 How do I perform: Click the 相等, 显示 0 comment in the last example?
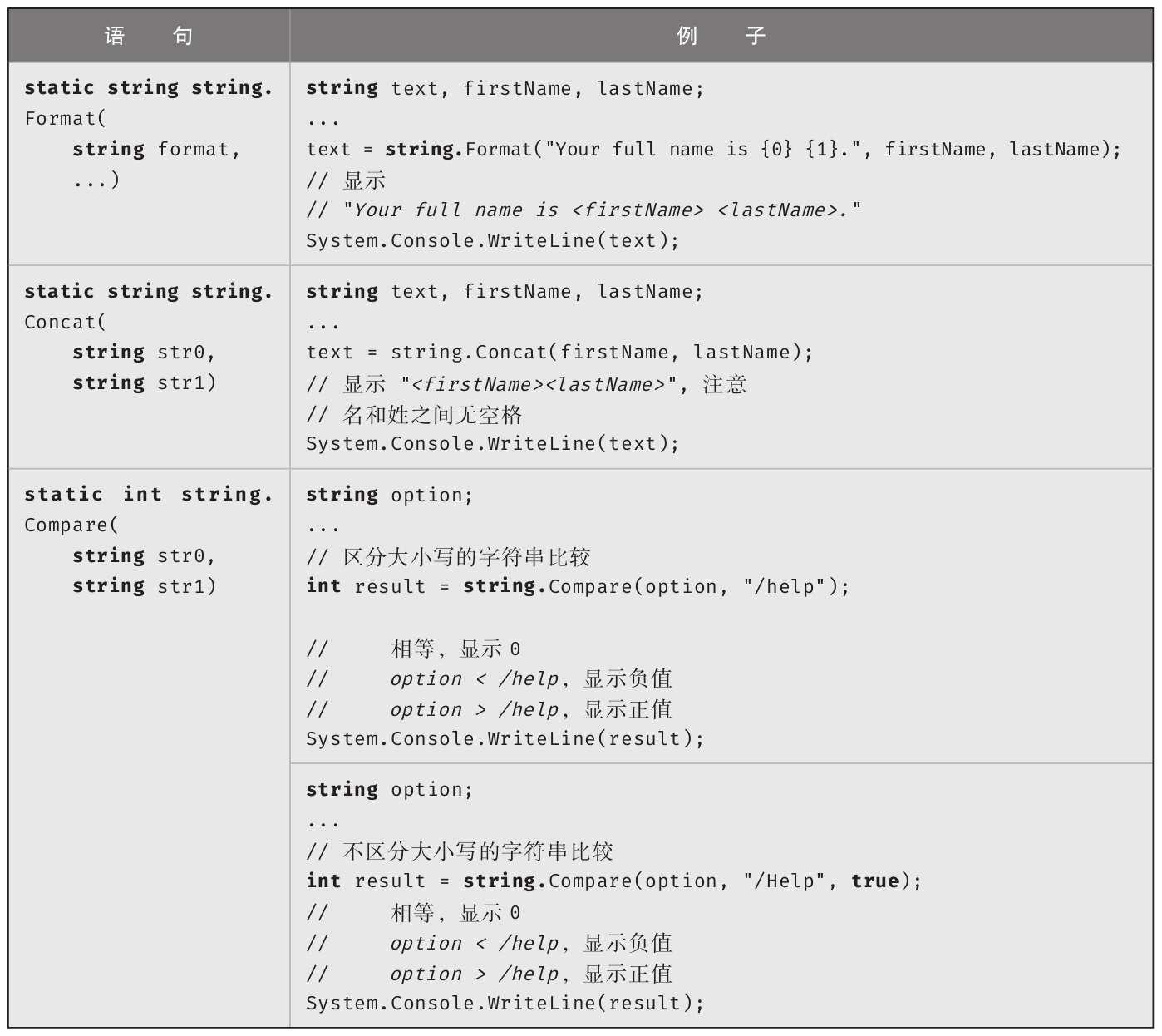(455, 913)
